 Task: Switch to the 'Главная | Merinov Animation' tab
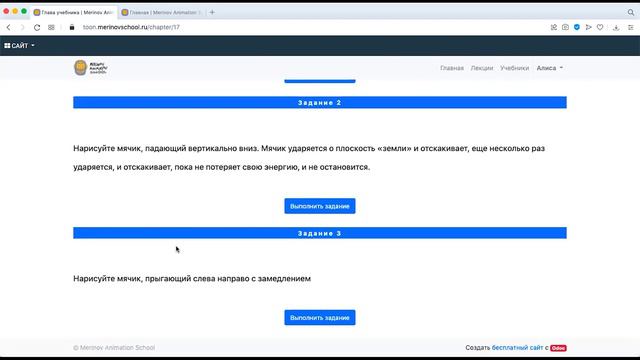[x=162, y=13]
